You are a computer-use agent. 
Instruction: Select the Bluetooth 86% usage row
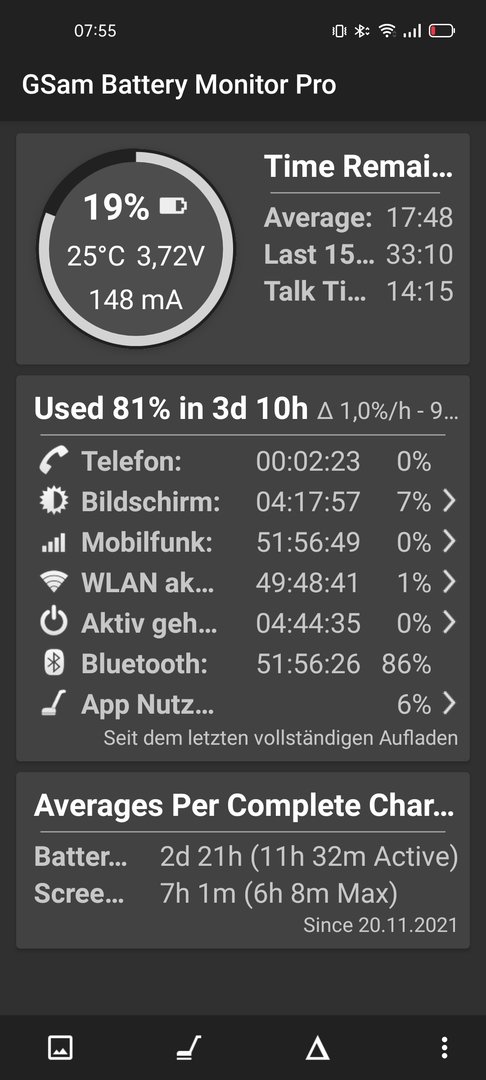(243, 664)
